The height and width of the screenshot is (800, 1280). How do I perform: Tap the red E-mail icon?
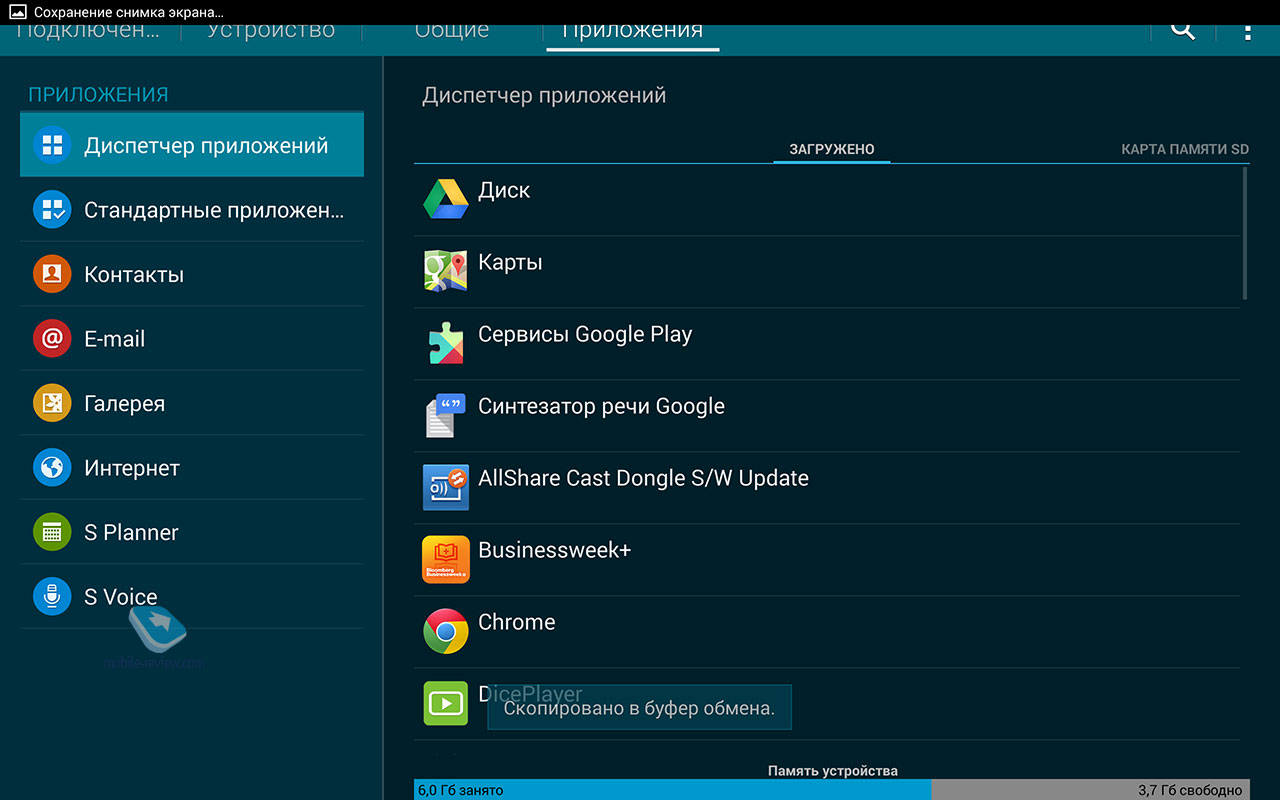tap(52, 339)
